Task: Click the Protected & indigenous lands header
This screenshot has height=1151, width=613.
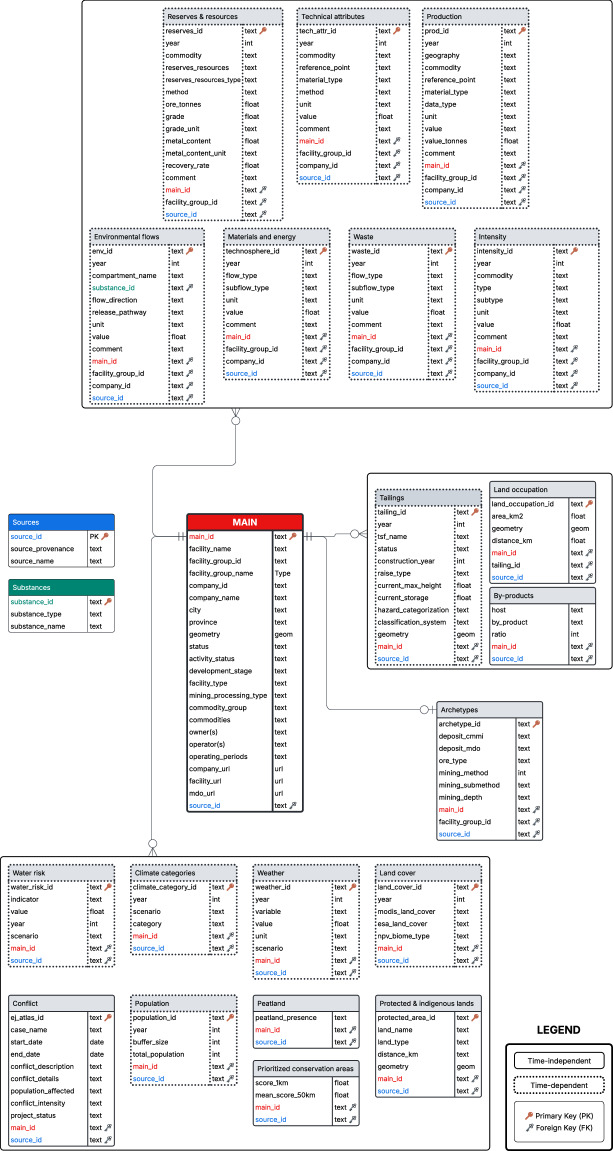Action: pos(429,1003)
